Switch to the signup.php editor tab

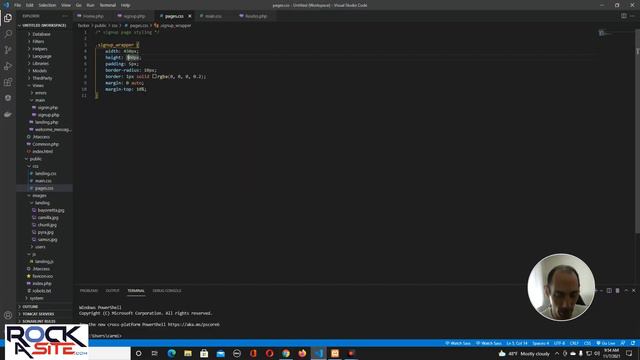[x=134, y=16]
